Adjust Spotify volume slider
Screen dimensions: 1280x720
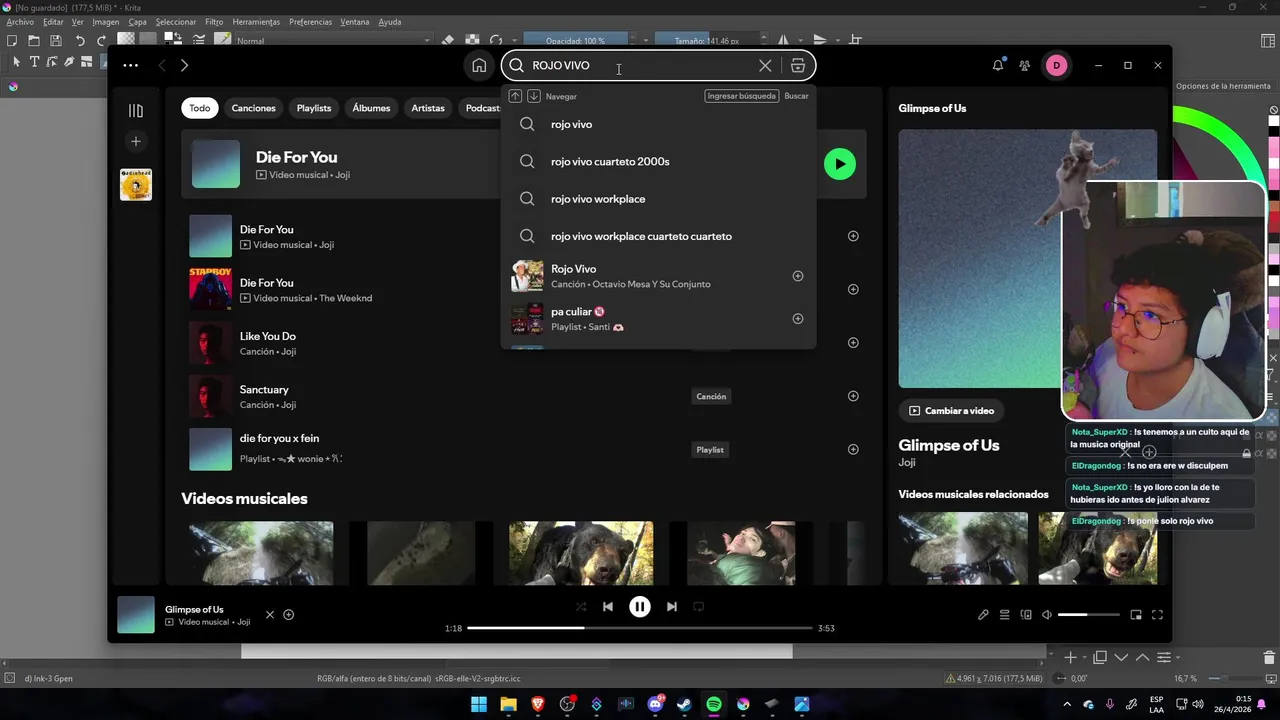(1088, 615)
